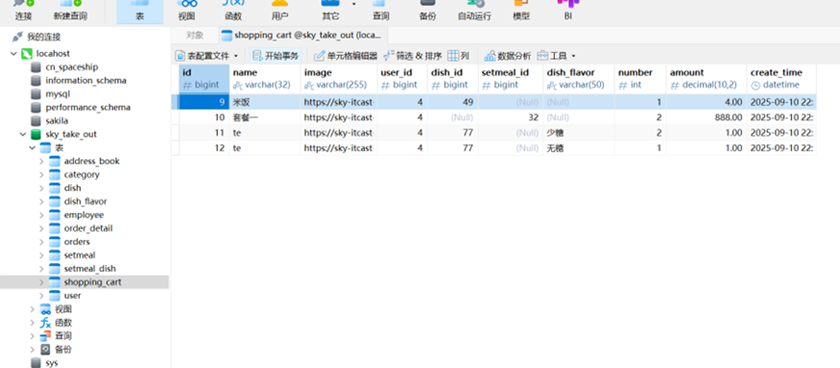Click the setmeal table icon

(x=55, y=255)
